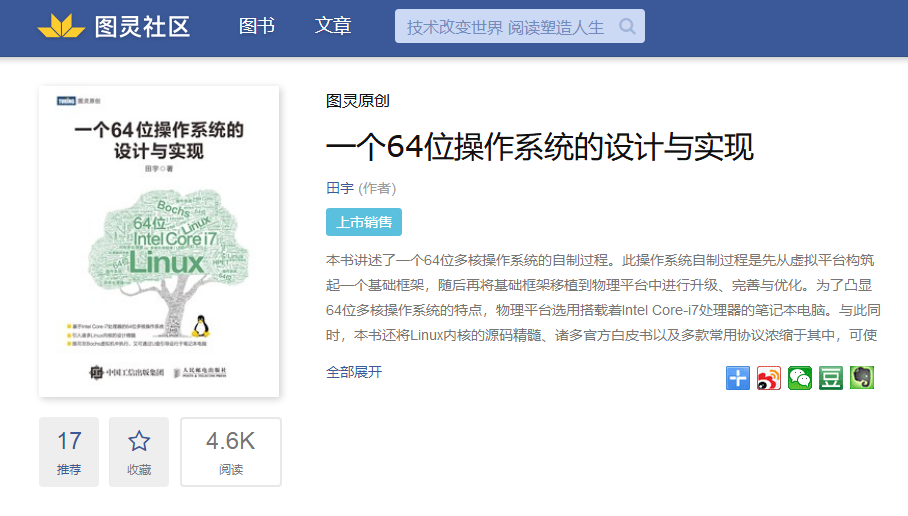908x516 pixels.
Task: Expand description via 全部展开
Action: click(354, 372)
